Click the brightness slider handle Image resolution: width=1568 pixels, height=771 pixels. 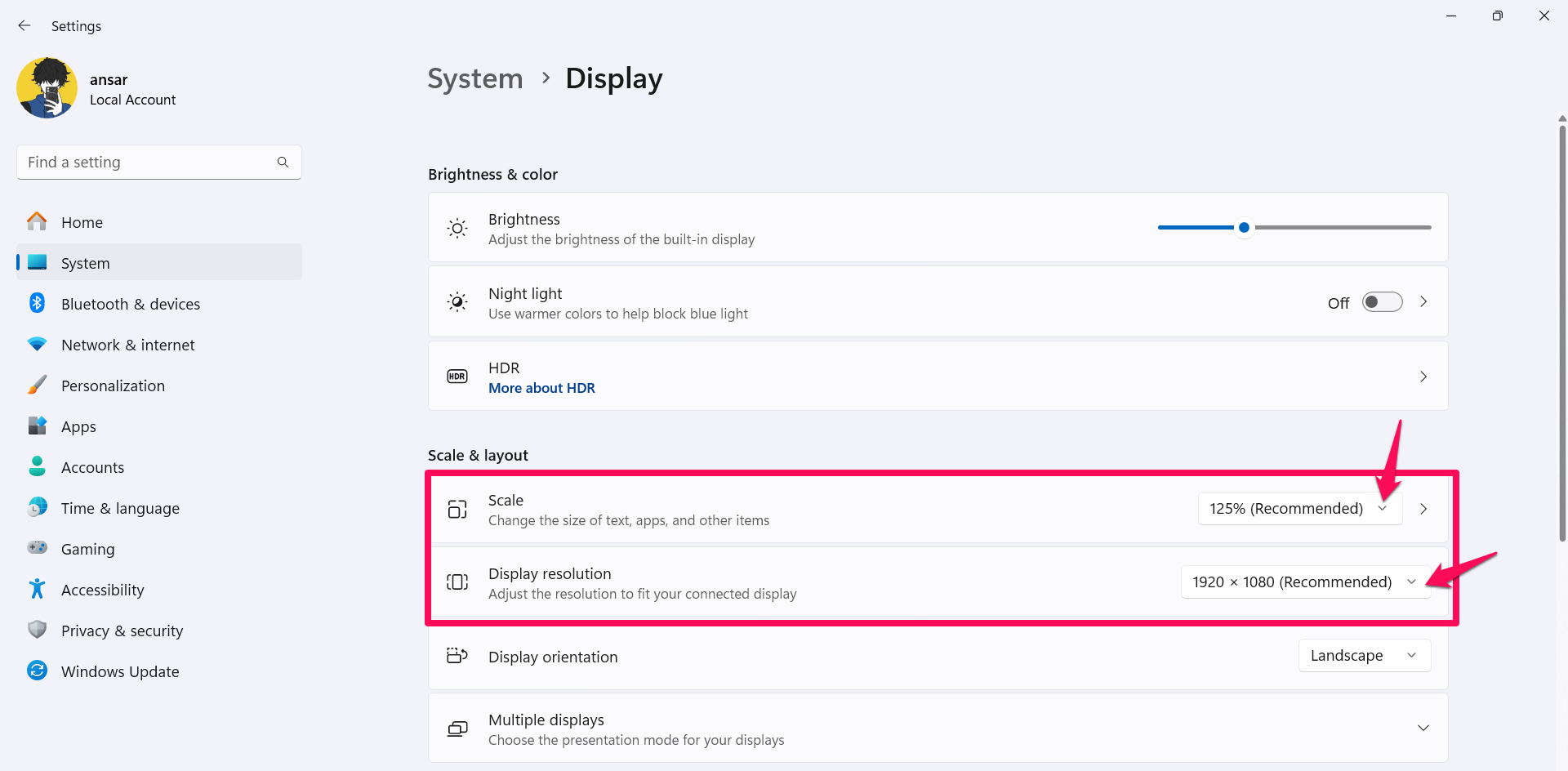pyautogui.click(x=1244, y=227)
